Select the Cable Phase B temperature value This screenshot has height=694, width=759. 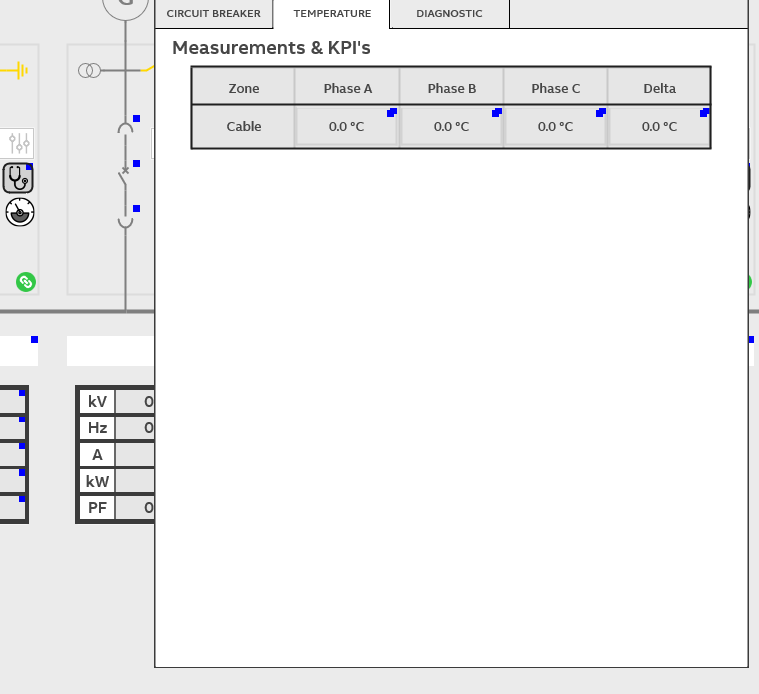pyautogui.click(x=451, y=127)
